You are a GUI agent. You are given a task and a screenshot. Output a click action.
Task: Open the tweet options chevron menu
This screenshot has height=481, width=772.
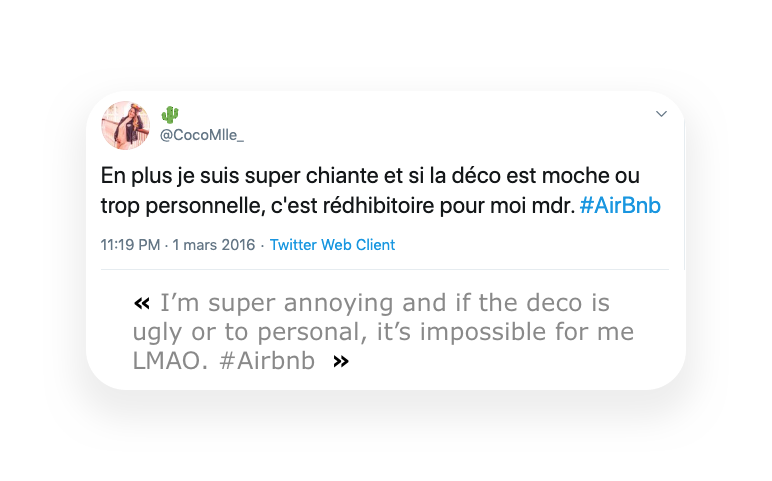tap(661, 115)
